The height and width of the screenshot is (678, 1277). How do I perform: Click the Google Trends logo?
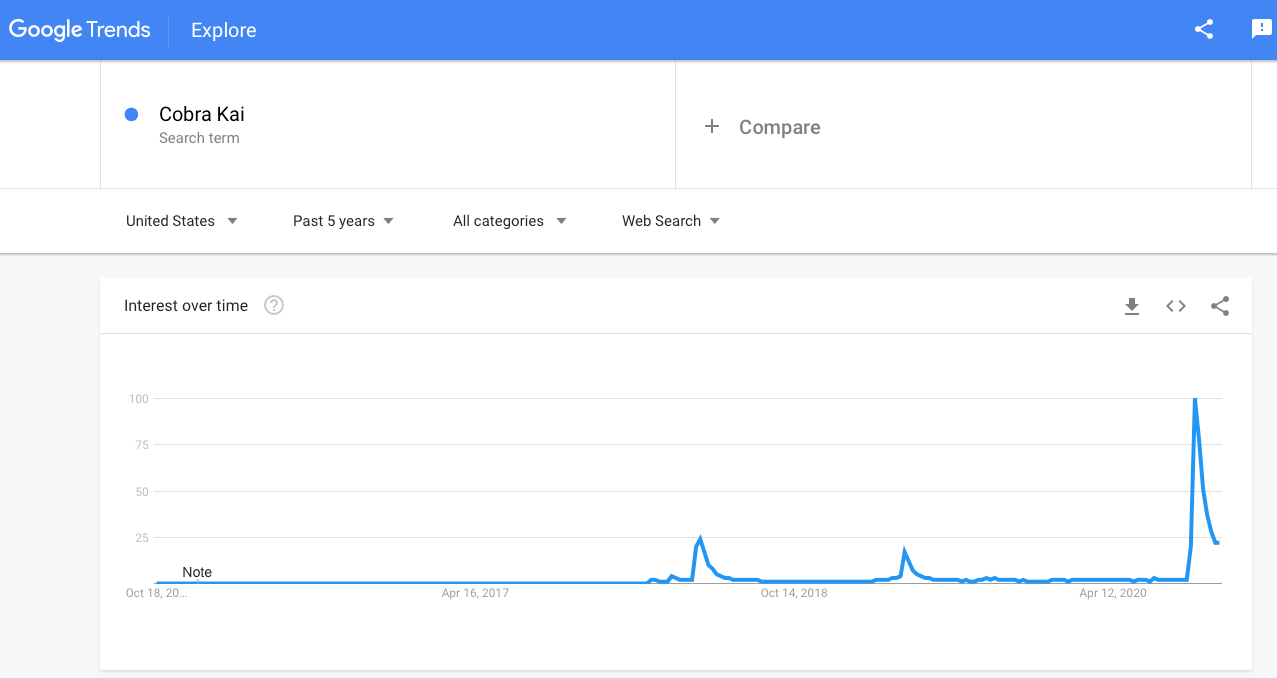(80, 30)
